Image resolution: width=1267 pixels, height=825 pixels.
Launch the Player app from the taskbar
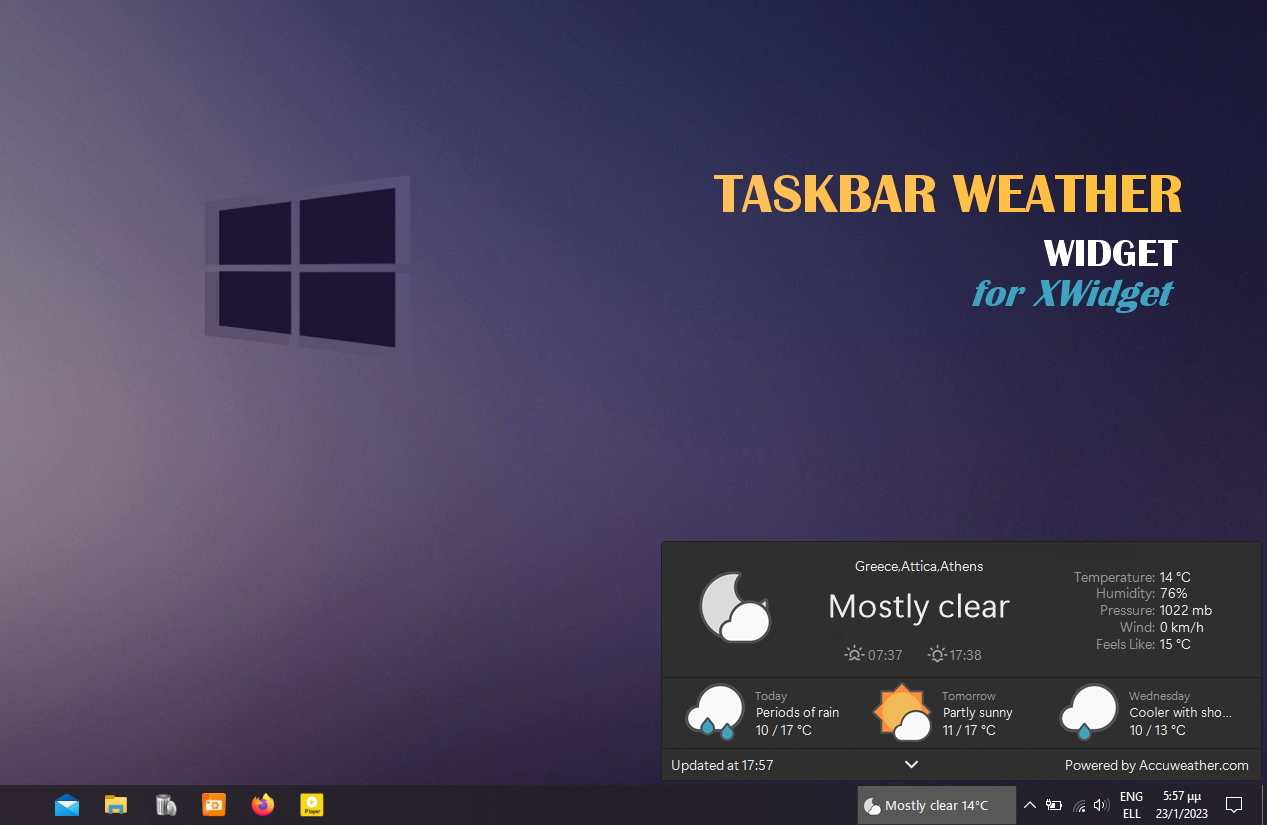coord(311,804)
